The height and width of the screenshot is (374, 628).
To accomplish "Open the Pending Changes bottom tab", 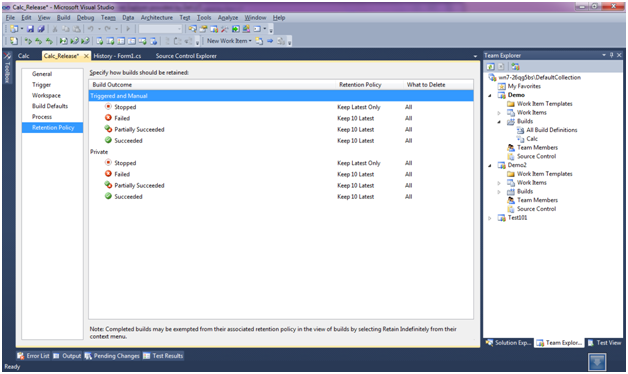I will point(112,356).
